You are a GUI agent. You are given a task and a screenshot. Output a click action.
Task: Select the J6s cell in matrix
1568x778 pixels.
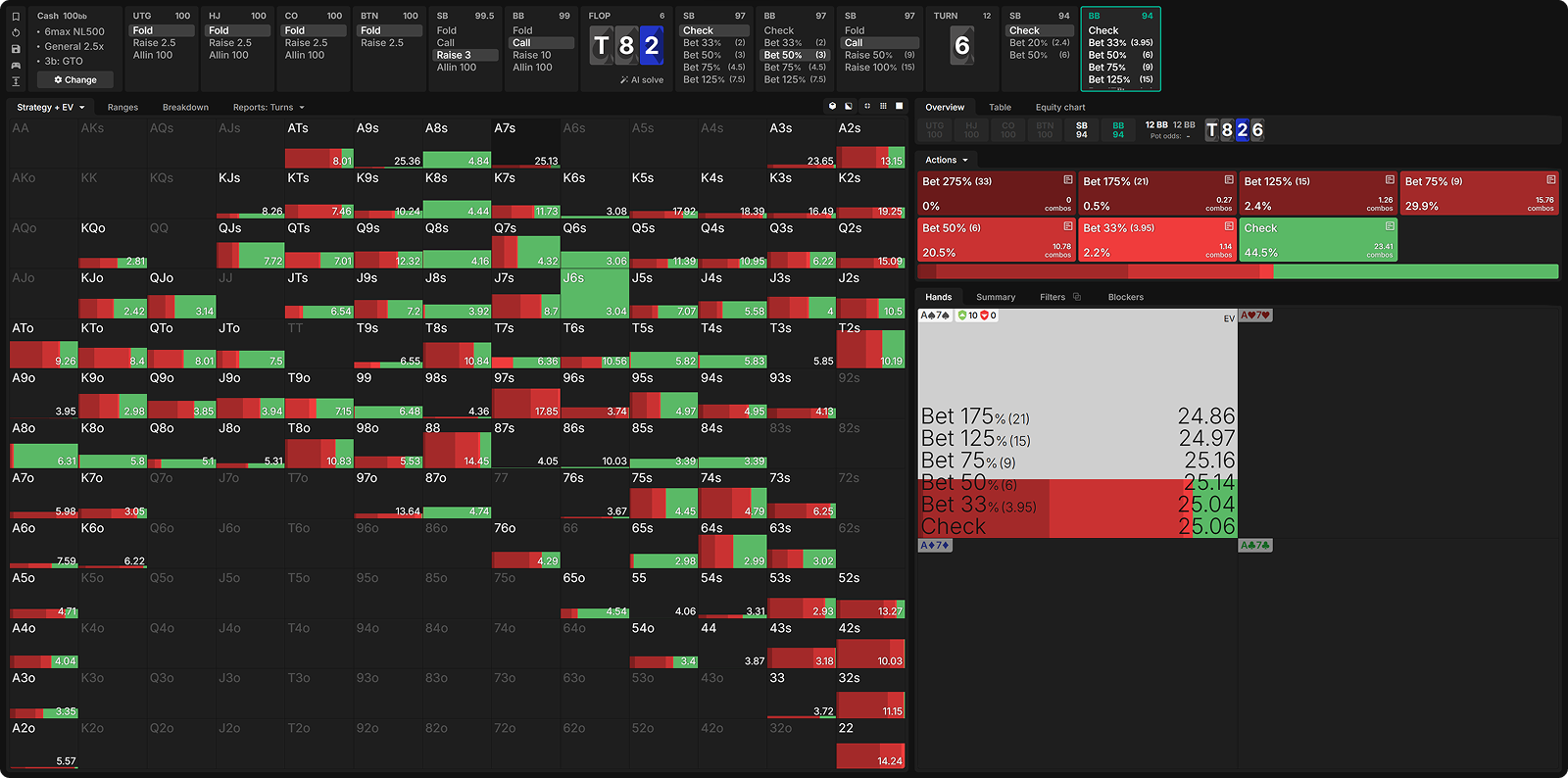click(595, 293)
